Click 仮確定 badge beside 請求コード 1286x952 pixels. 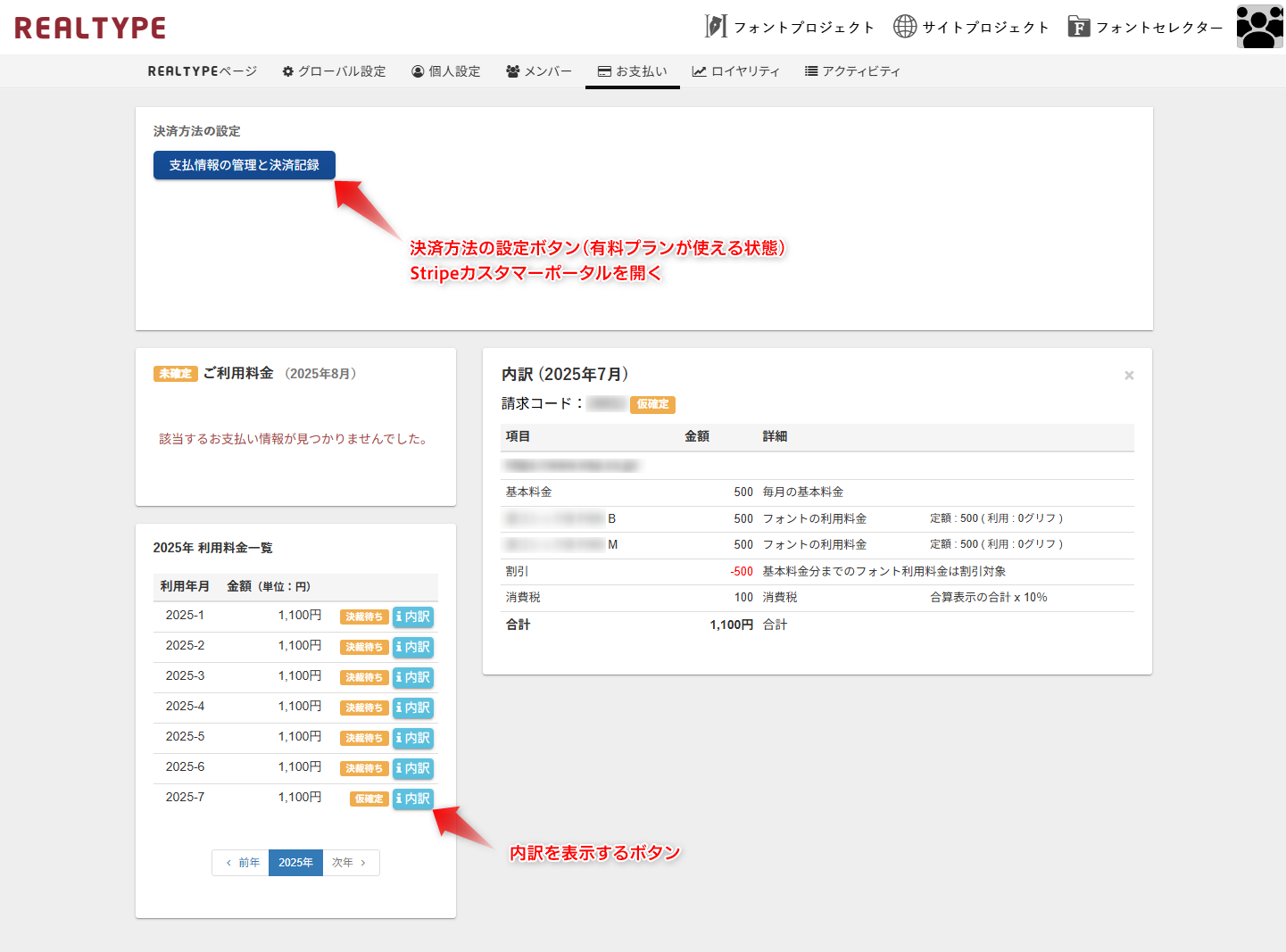pyautogui.click(x=652, y=405)
